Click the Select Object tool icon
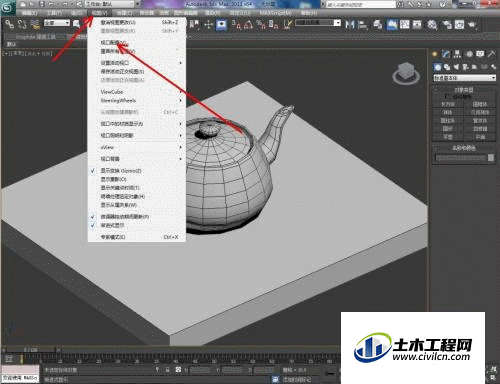This screenshot has width=500, height=384. (x=77, y=24)
